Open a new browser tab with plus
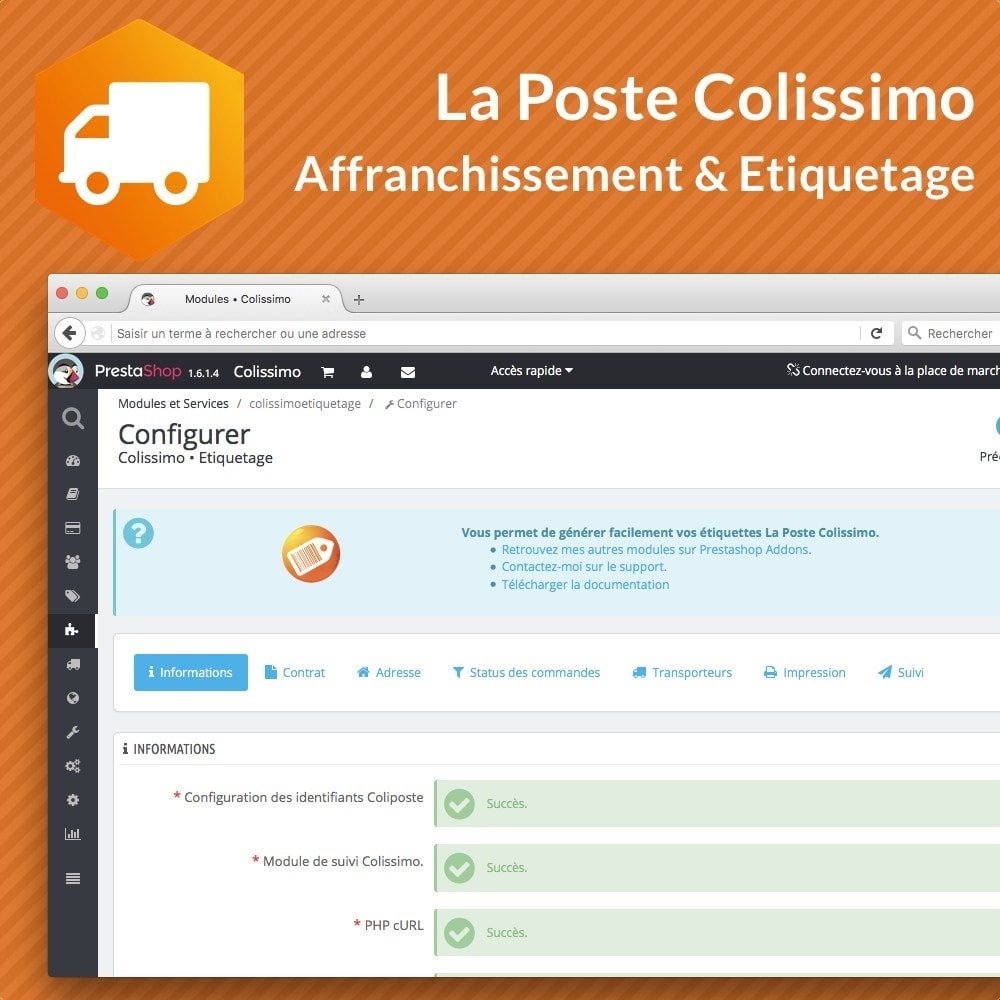The image size is (1000, 1000). tap(359, 299)
